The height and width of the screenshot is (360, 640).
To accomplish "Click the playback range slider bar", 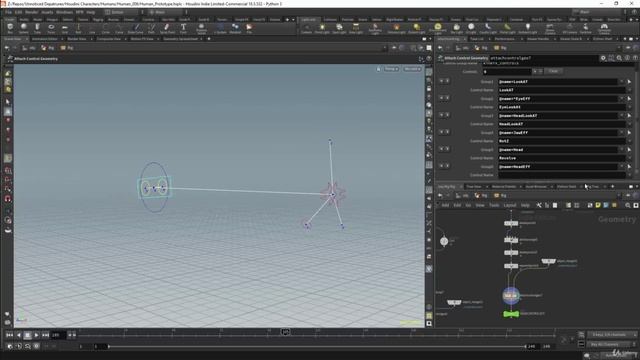I will click(317, 347).
